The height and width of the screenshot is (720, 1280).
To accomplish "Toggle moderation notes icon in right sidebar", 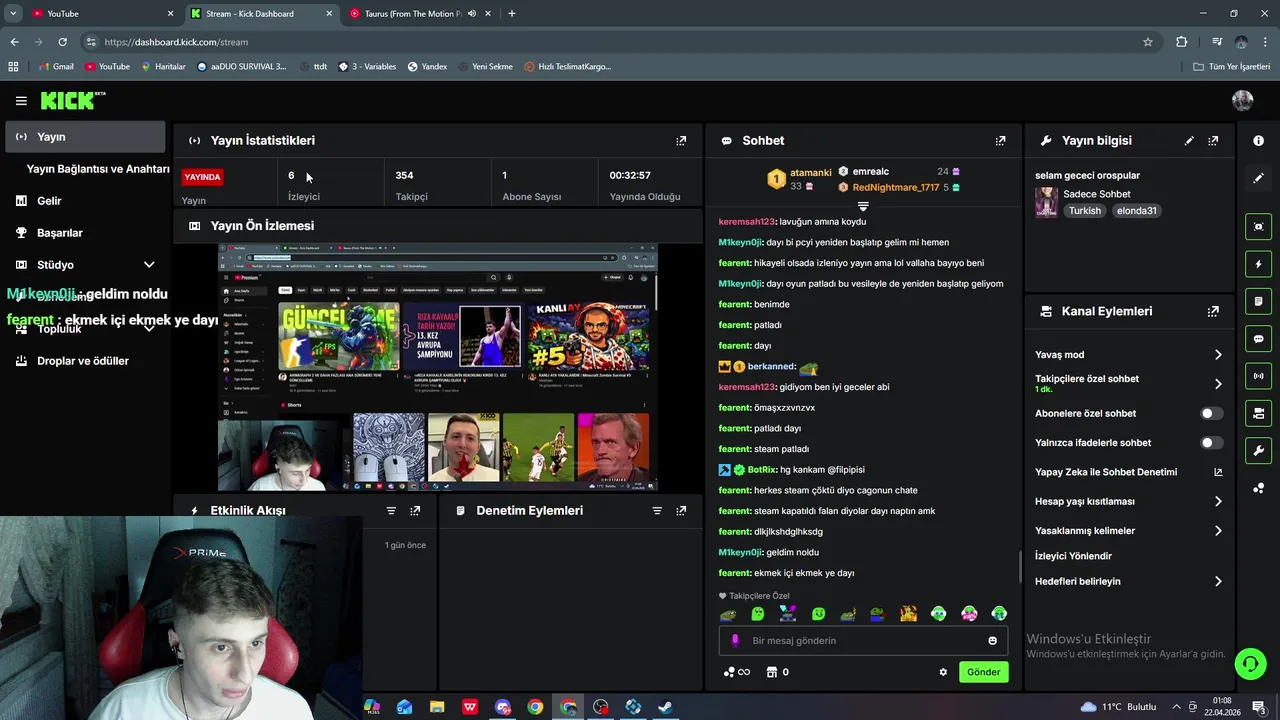I will coord(1258,301).
